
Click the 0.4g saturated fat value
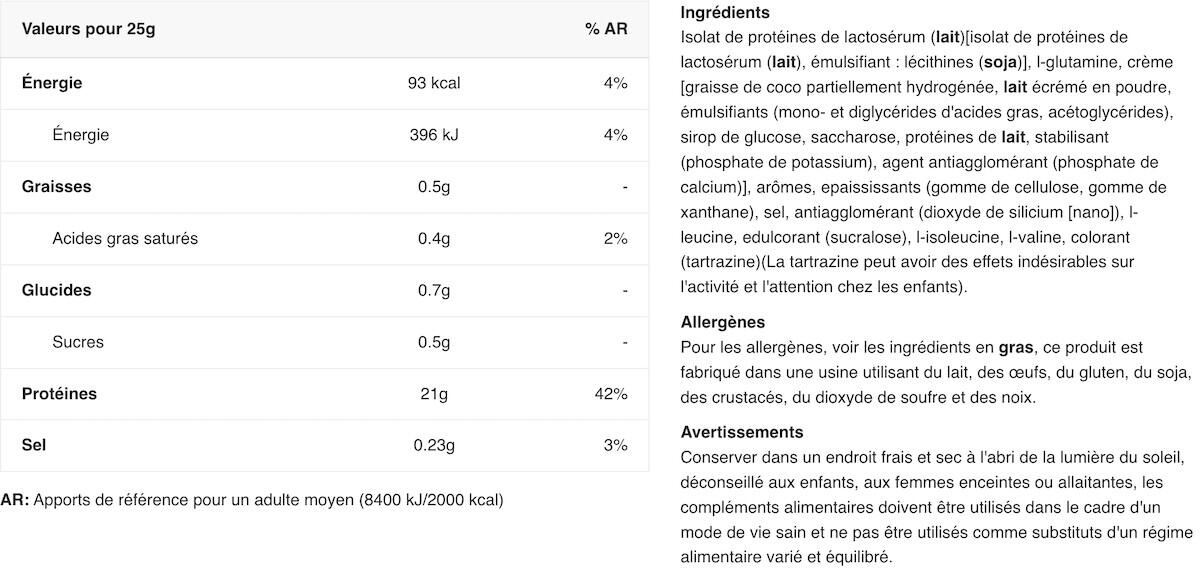click(434, 239)
